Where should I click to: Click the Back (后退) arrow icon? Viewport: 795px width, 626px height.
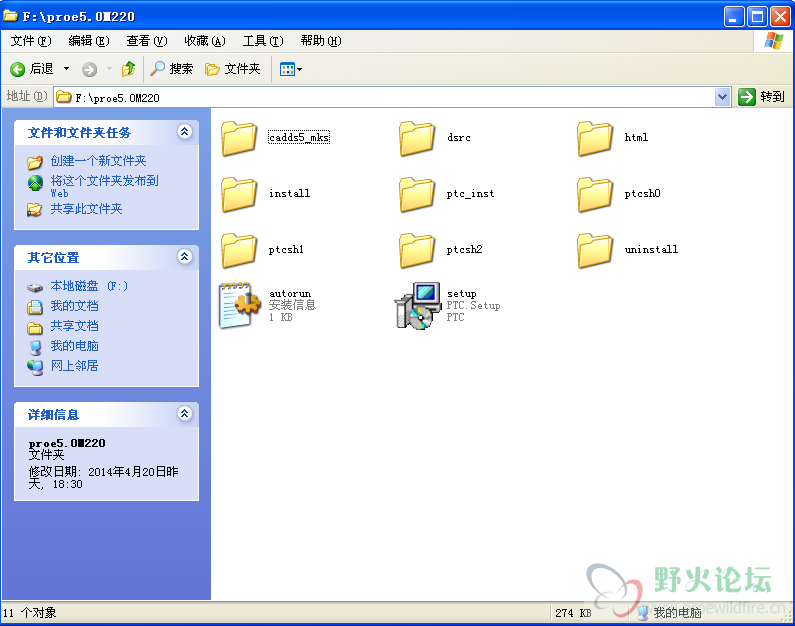(x=17, y=69)
